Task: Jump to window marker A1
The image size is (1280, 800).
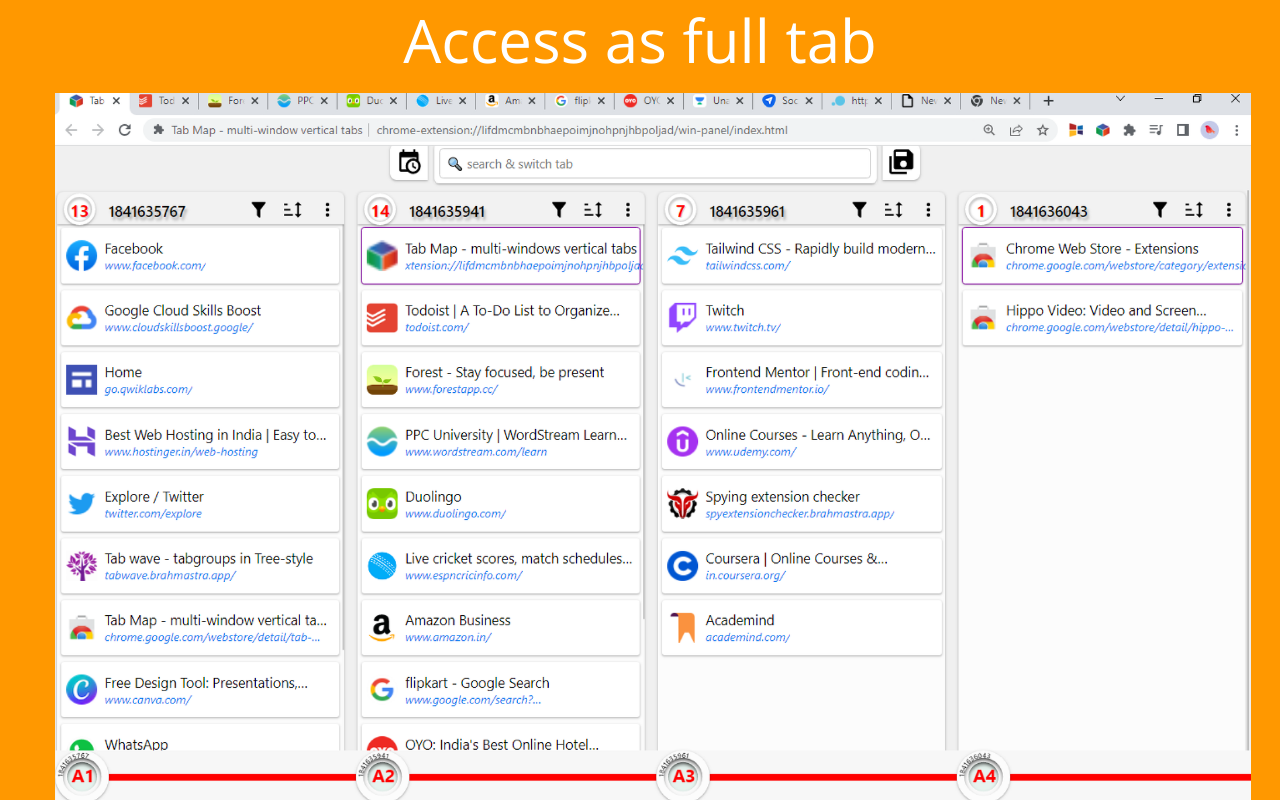Action: (82, 776)
